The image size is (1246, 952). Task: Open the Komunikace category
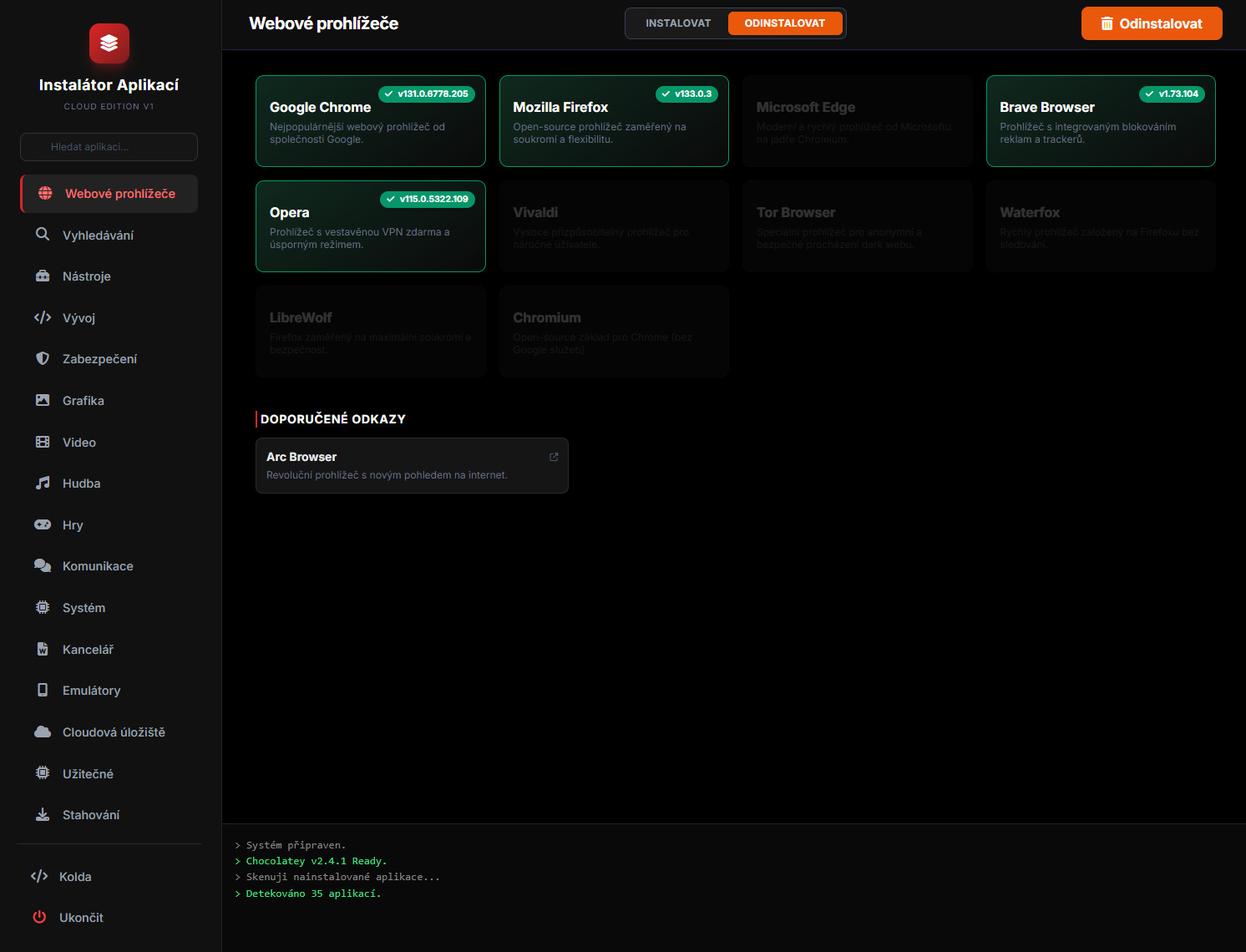[x=109, y=566]
